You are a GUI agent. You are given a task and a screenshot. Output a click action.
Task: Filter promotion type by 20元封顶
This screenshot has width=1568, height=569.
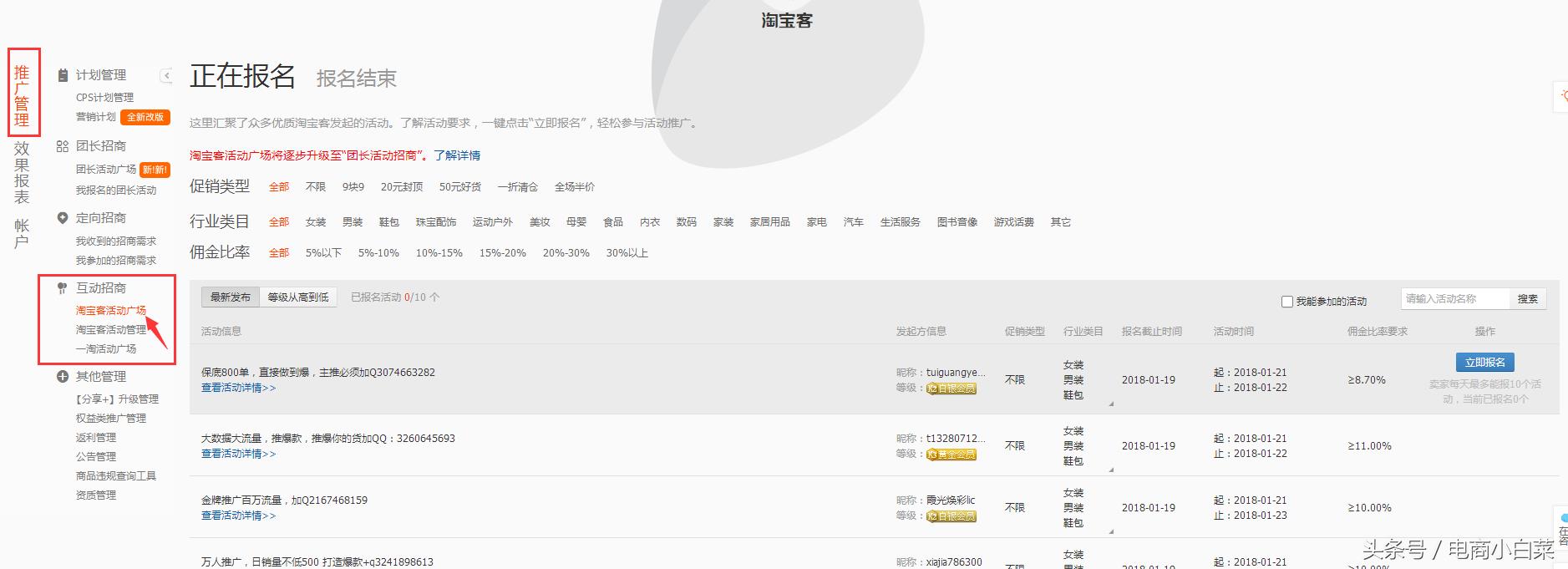[402, 187]
